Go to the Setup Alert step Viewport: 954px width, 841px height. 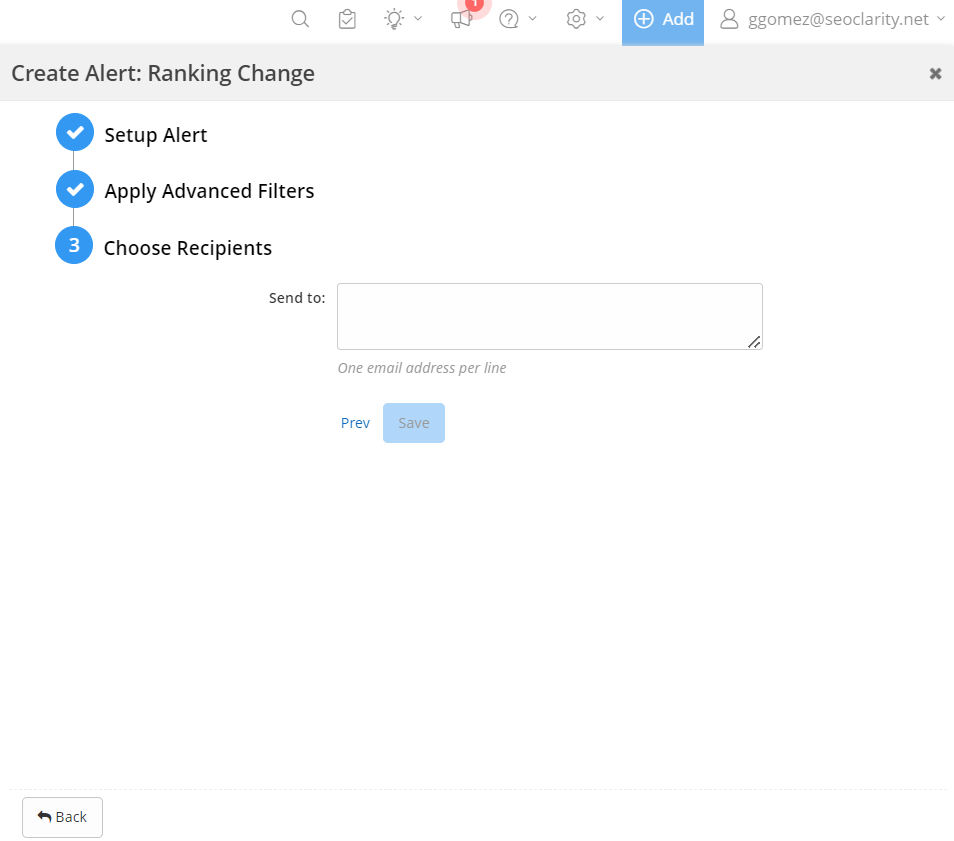(155, 135)
